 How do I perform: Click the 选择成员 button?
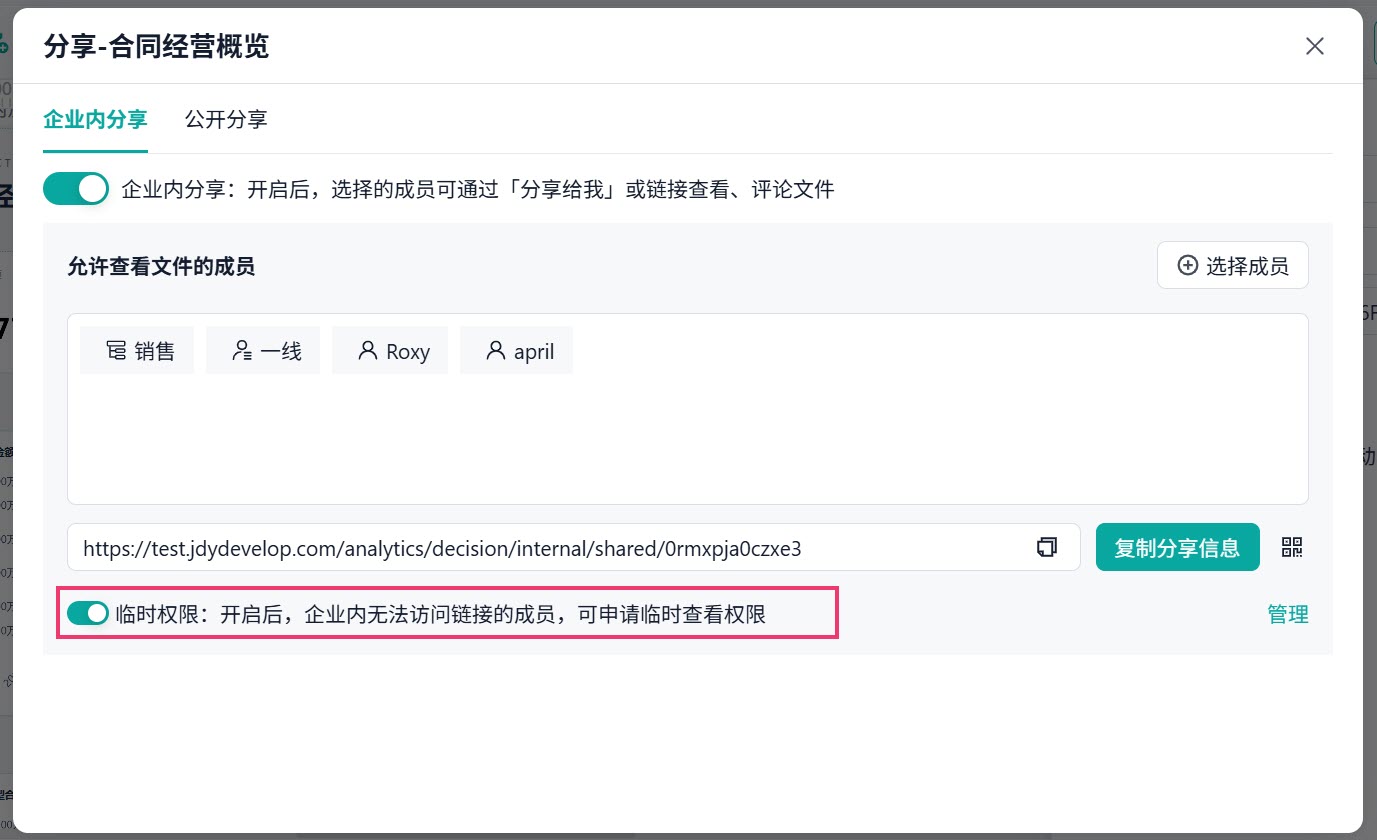(1233, 265)
